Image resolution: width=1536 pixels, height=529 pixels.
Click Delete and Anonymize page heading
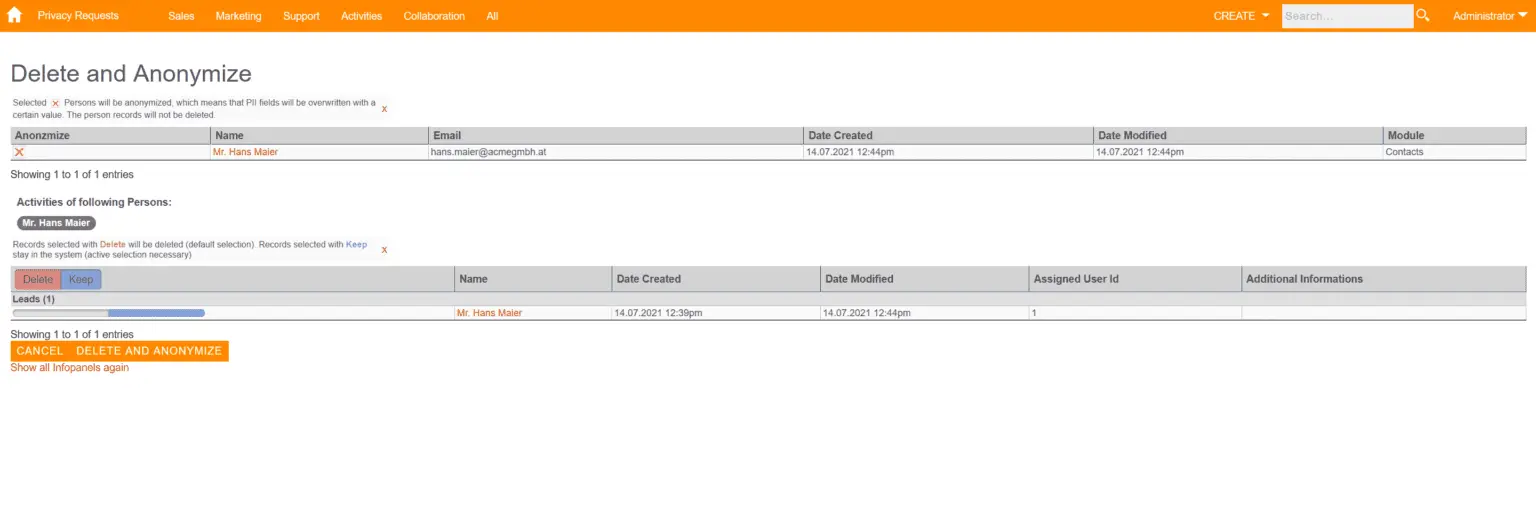[x=131, y=73]
